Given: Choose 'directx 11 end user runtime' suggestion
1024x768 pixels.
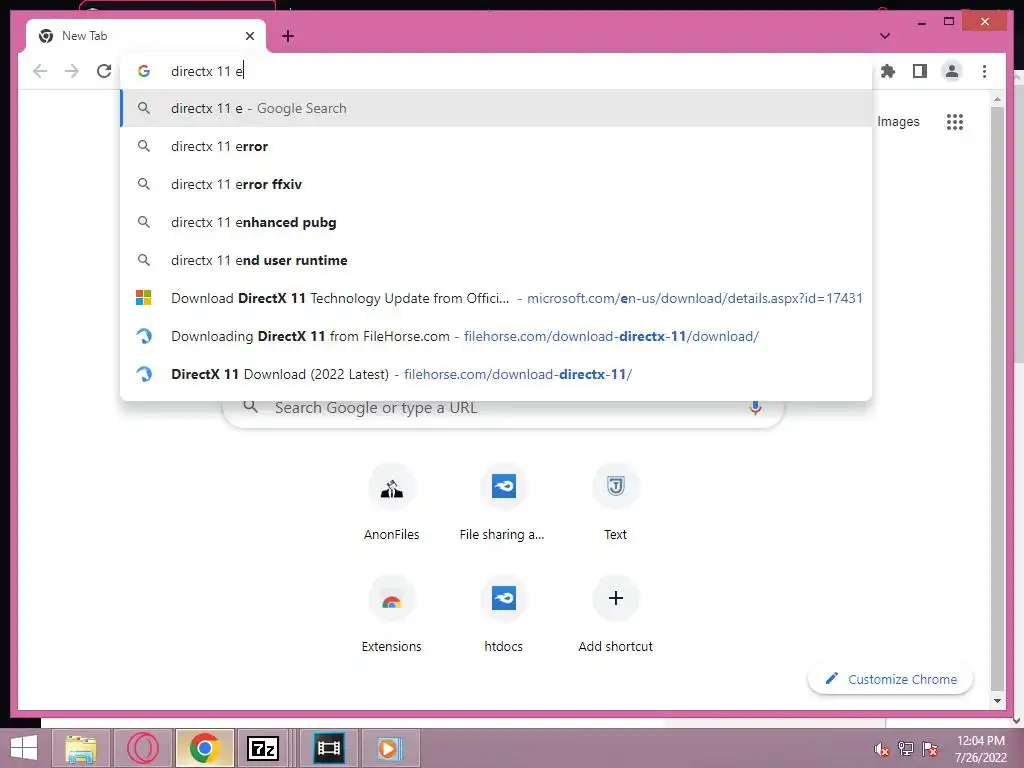Looking at the screenshot, I should click(496, 260).
